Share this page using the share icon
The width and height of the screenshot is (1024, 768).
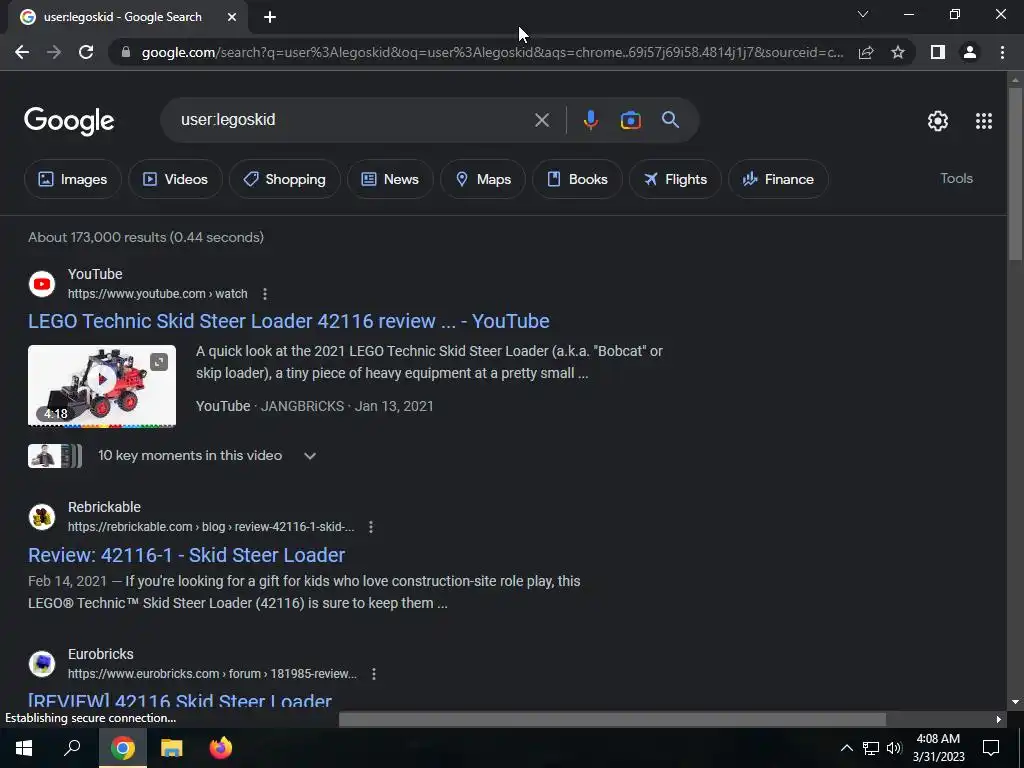pos(866,52)
